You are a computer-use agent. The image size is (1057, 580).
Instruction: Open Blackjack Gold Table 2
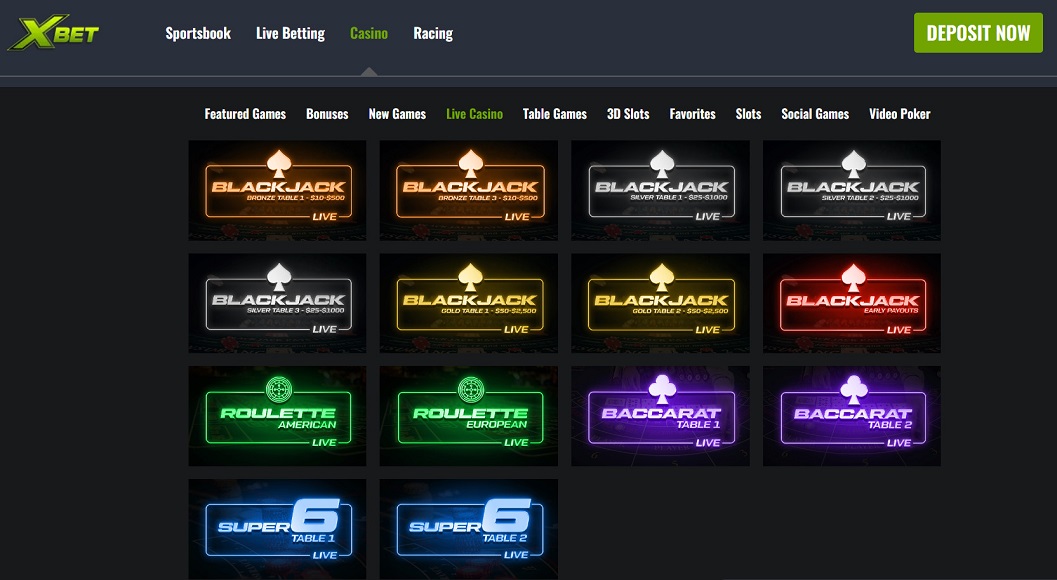[x=660, y=303]
